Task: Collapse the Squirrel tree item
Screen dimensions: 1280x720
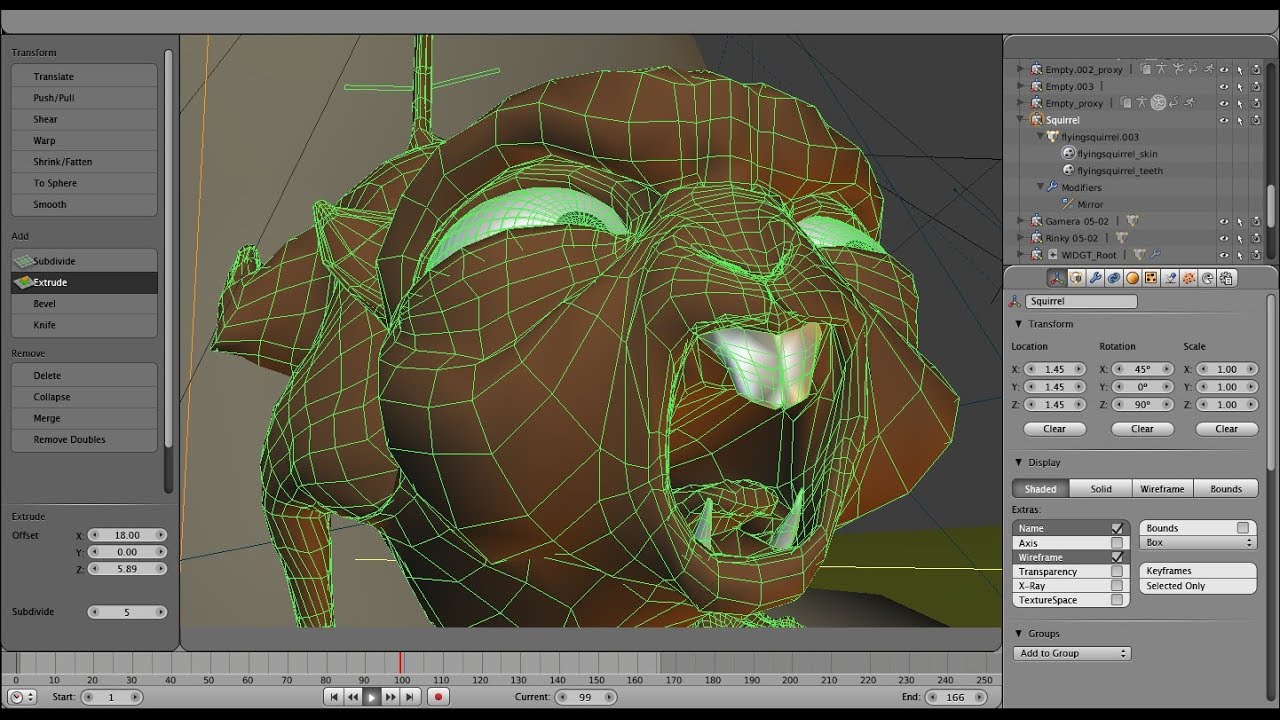Action: [1019, 120]
